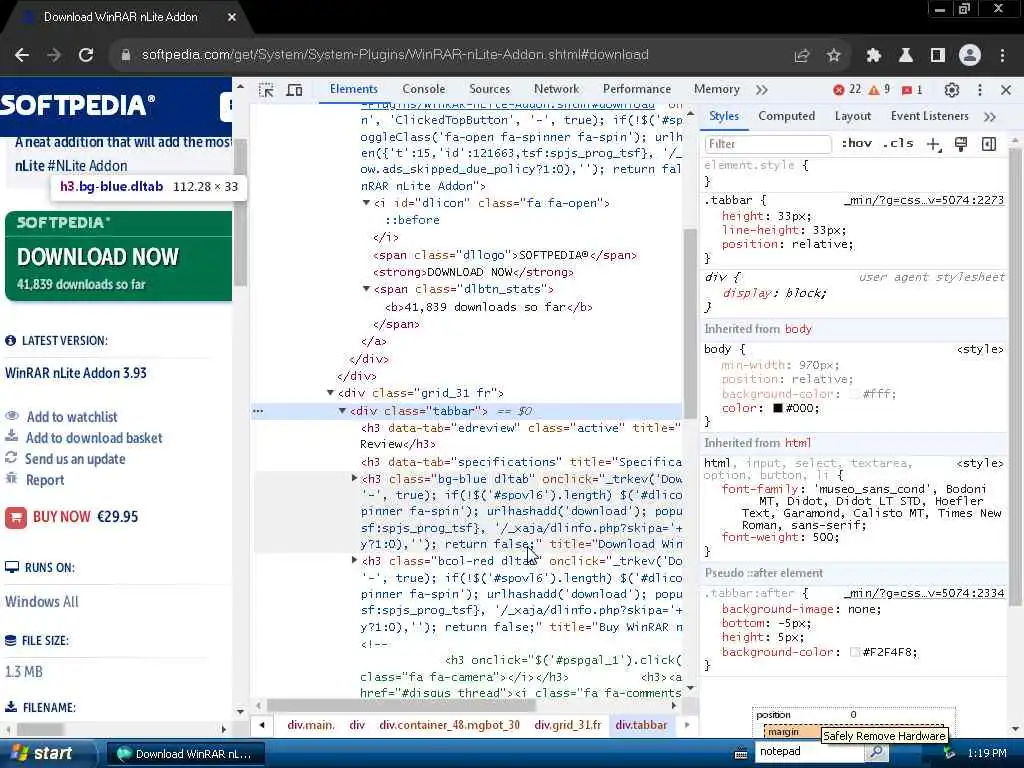The width and height of the screenshot is (1024, 768).
Task: Switch to the Console tab
Action: 423,89
